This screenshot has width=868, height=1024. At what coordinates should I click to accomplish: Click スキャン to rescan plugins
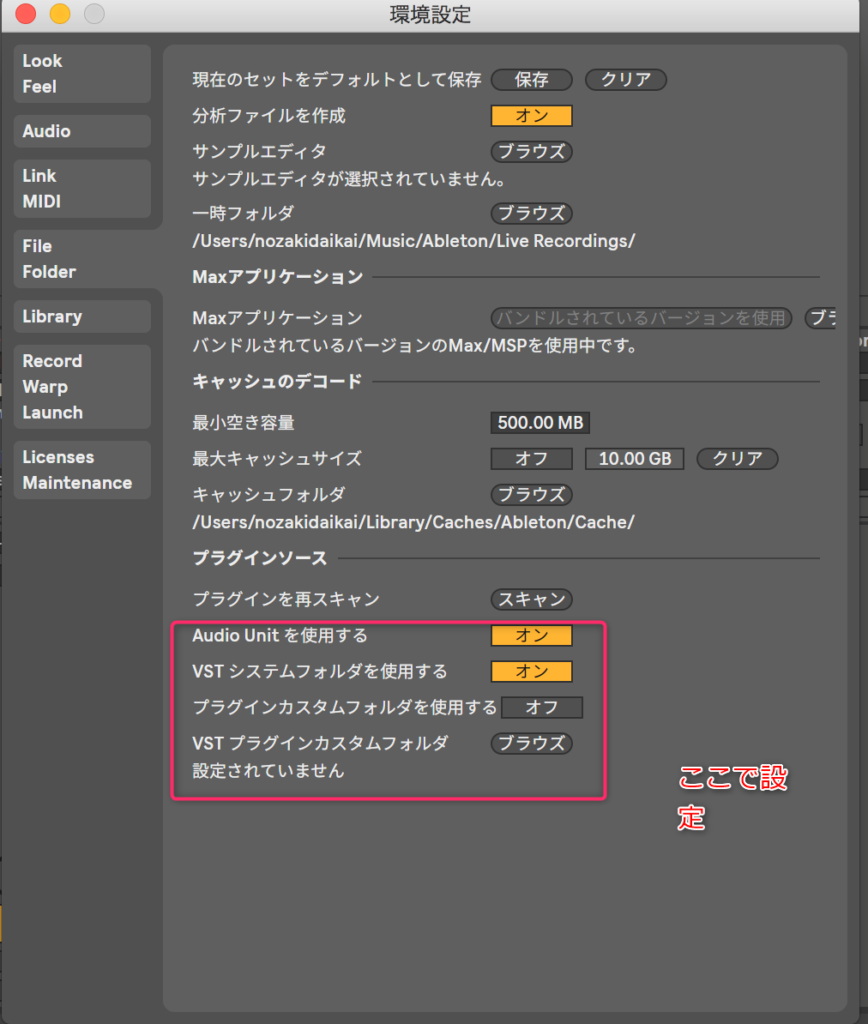pos(531,600)
